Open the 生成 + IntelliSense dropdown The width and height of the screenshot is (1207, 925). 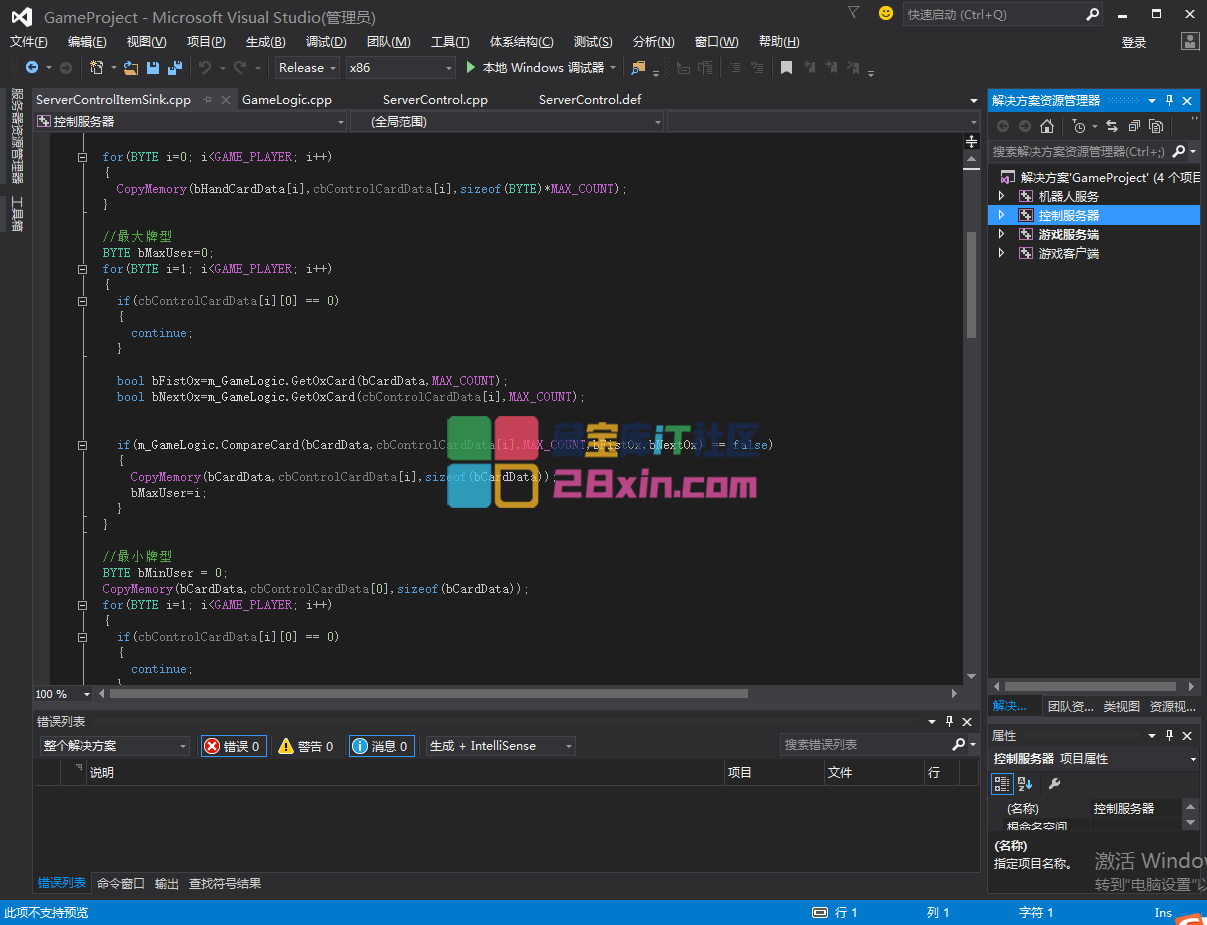click(501, 746)
